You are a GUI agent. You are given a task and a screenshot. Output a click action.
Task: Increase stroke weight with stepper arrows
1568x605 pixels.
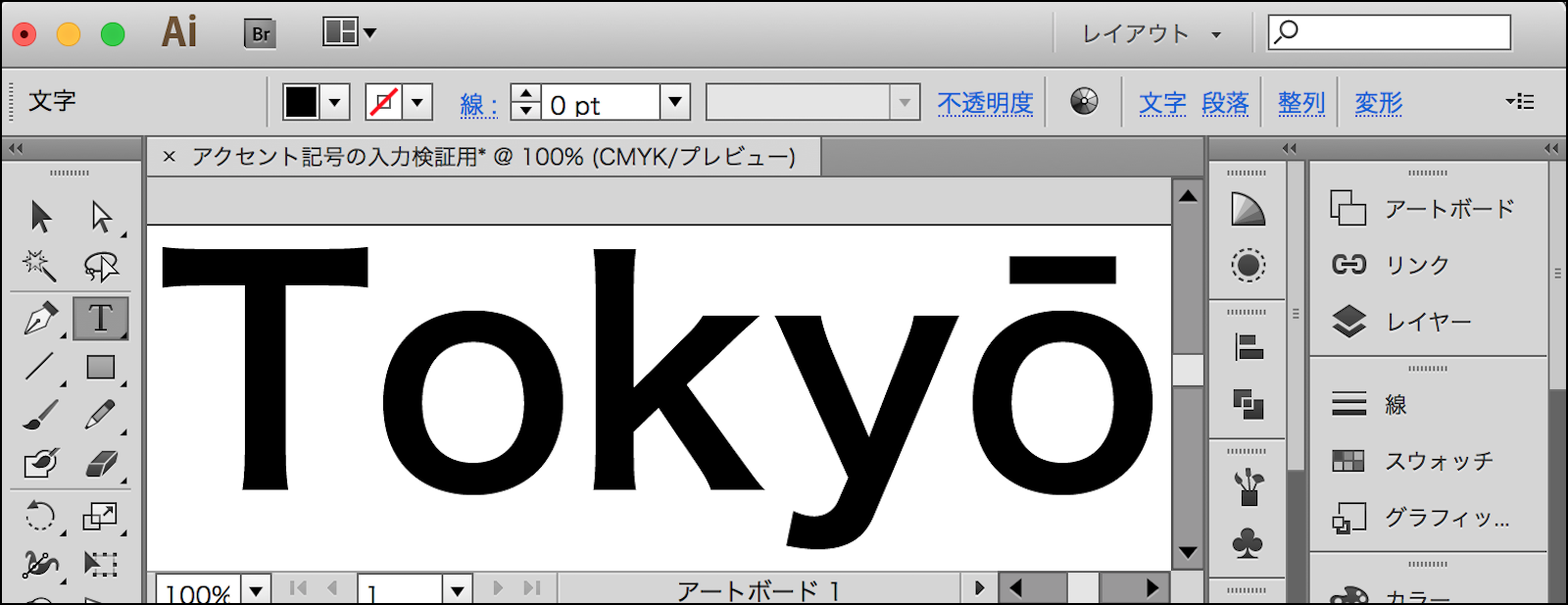point(526,94)
